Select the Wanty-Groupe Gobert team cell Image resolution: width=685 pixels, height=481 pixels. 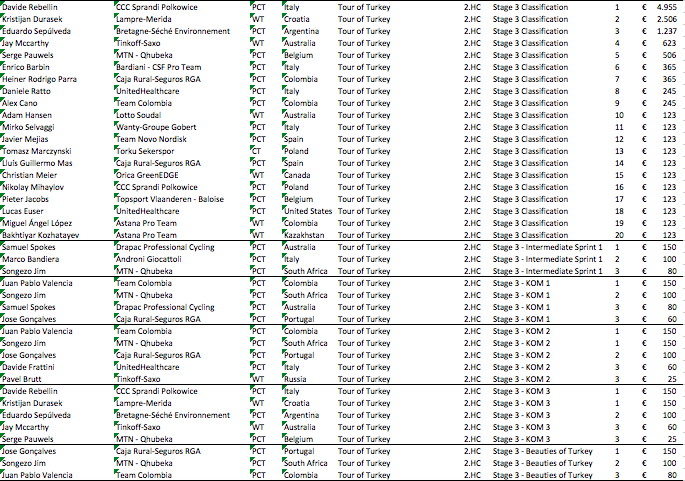156,127
